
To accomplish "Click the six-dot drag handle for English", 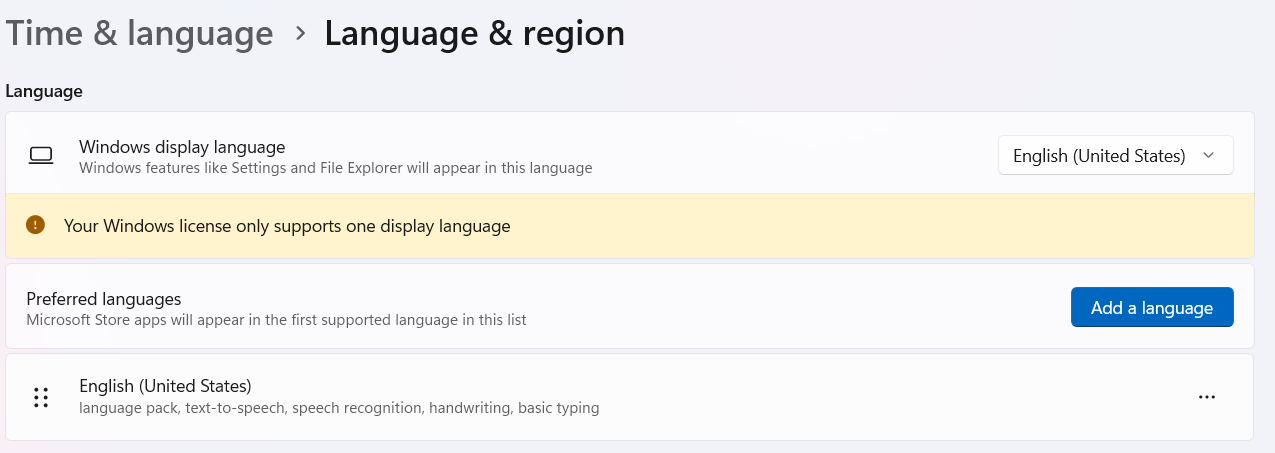I will (x=41, y=397).
